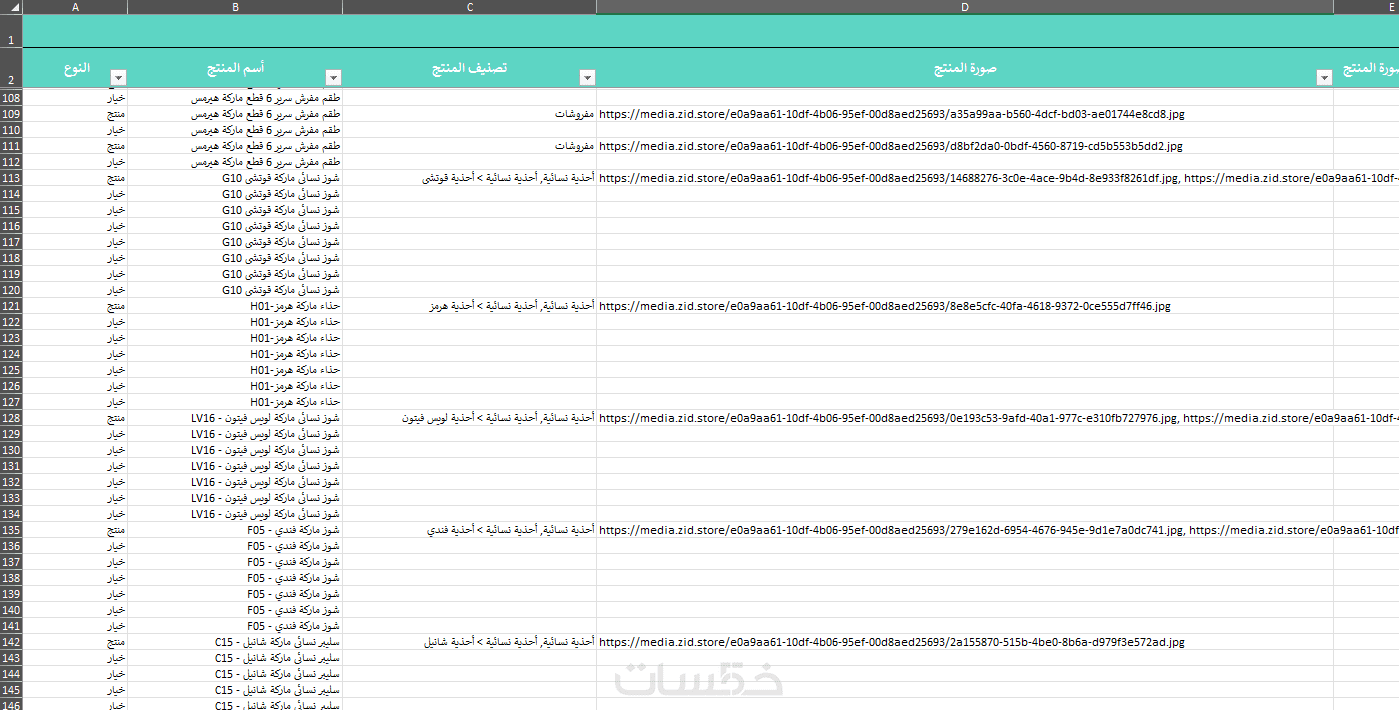Select column B header

tap(235, 7)
